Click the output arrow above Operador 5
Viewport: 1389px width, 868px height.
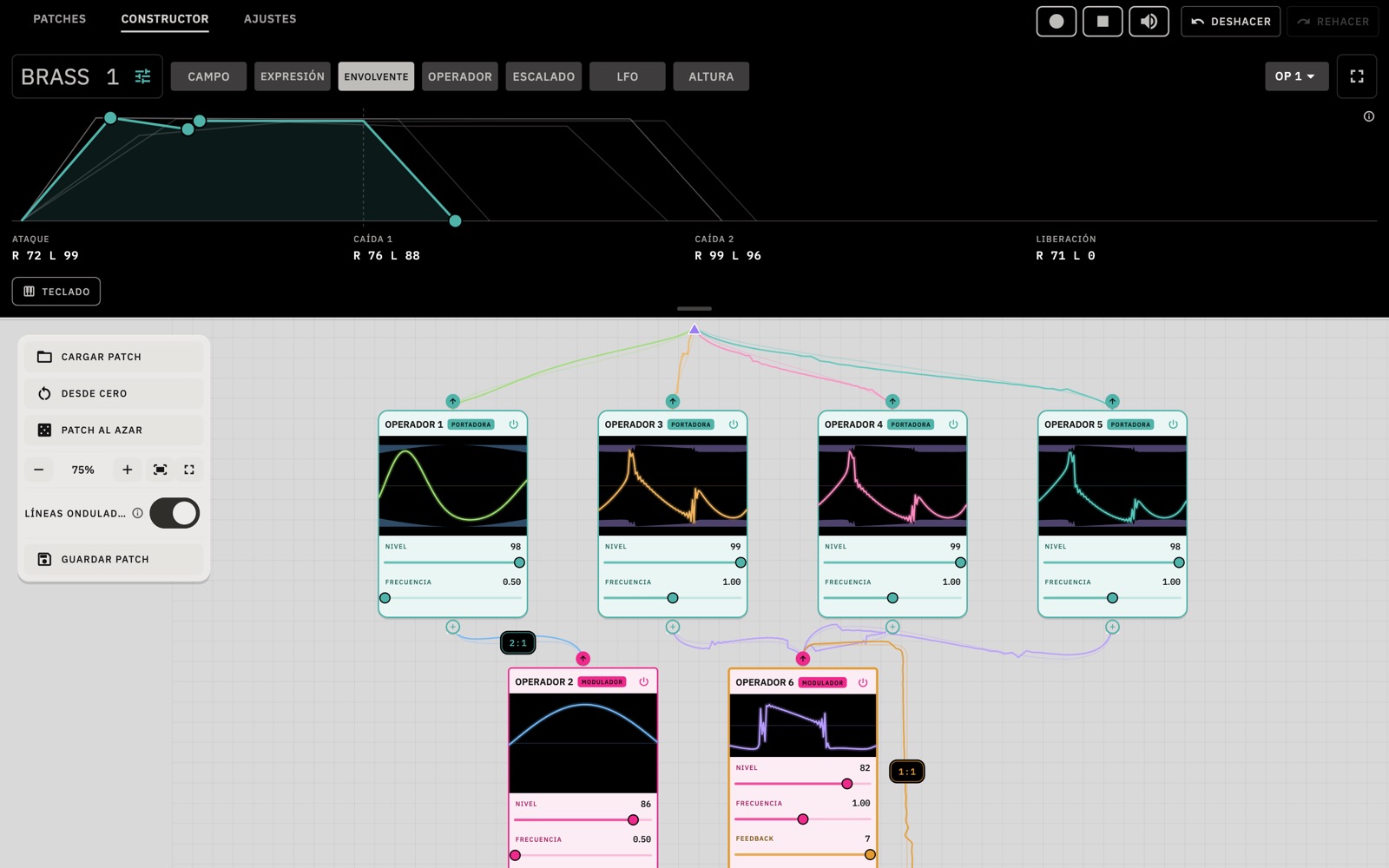pyautogui.click(x=1112, y=401)
